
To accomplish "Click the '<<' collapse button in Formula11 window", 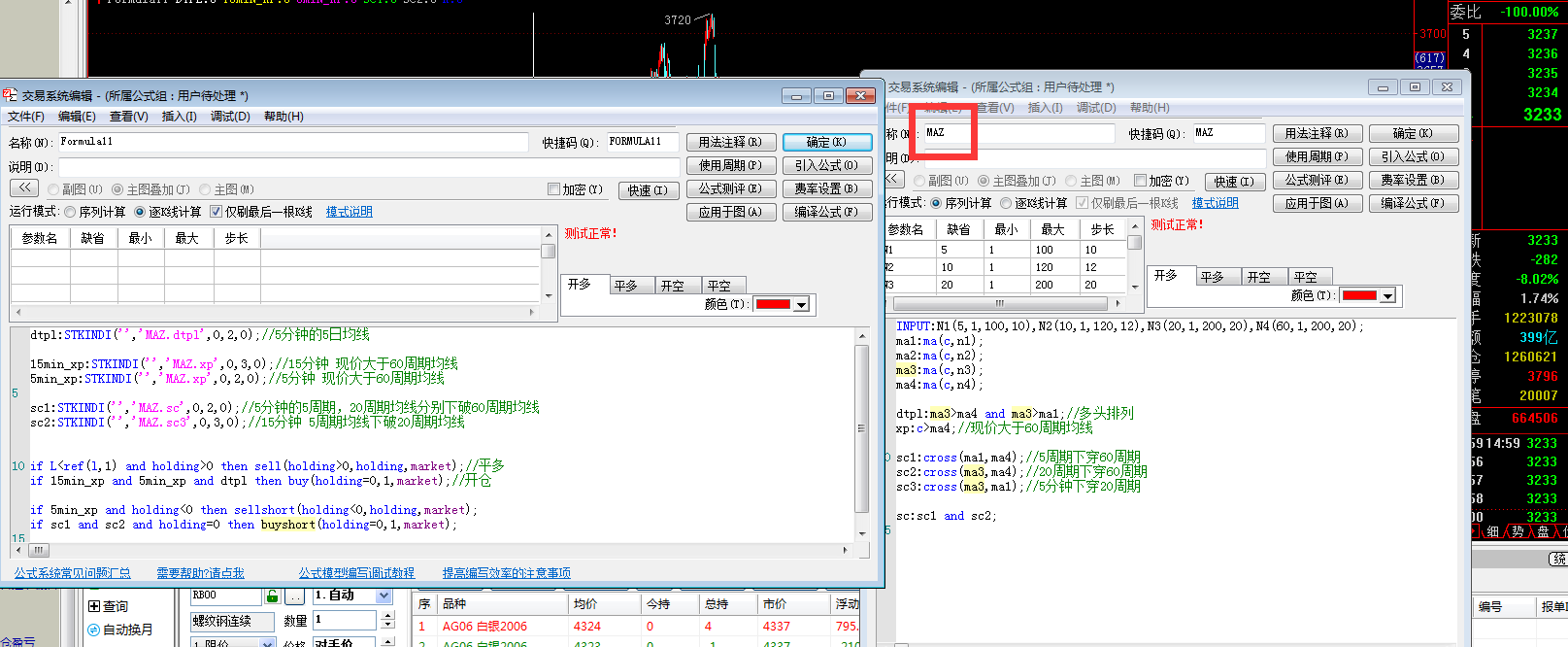I will [x=23, y=188].
